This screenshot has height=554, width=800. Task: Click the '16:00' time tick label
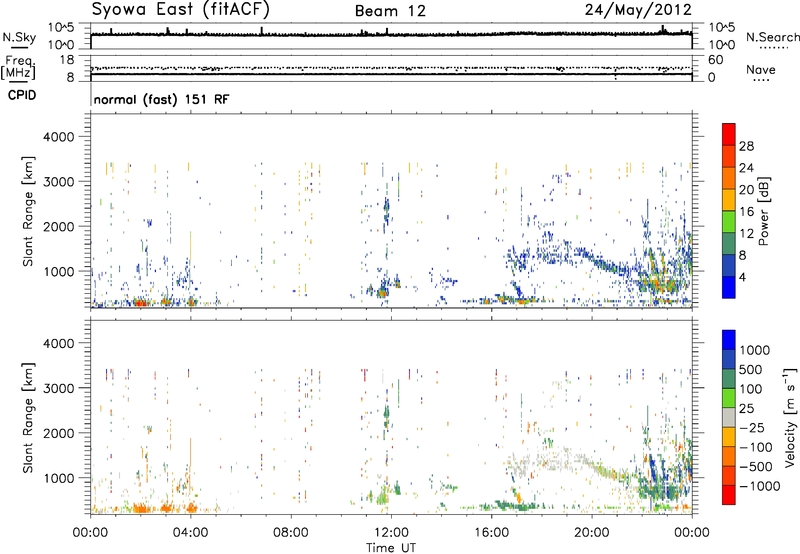(491, 533)
